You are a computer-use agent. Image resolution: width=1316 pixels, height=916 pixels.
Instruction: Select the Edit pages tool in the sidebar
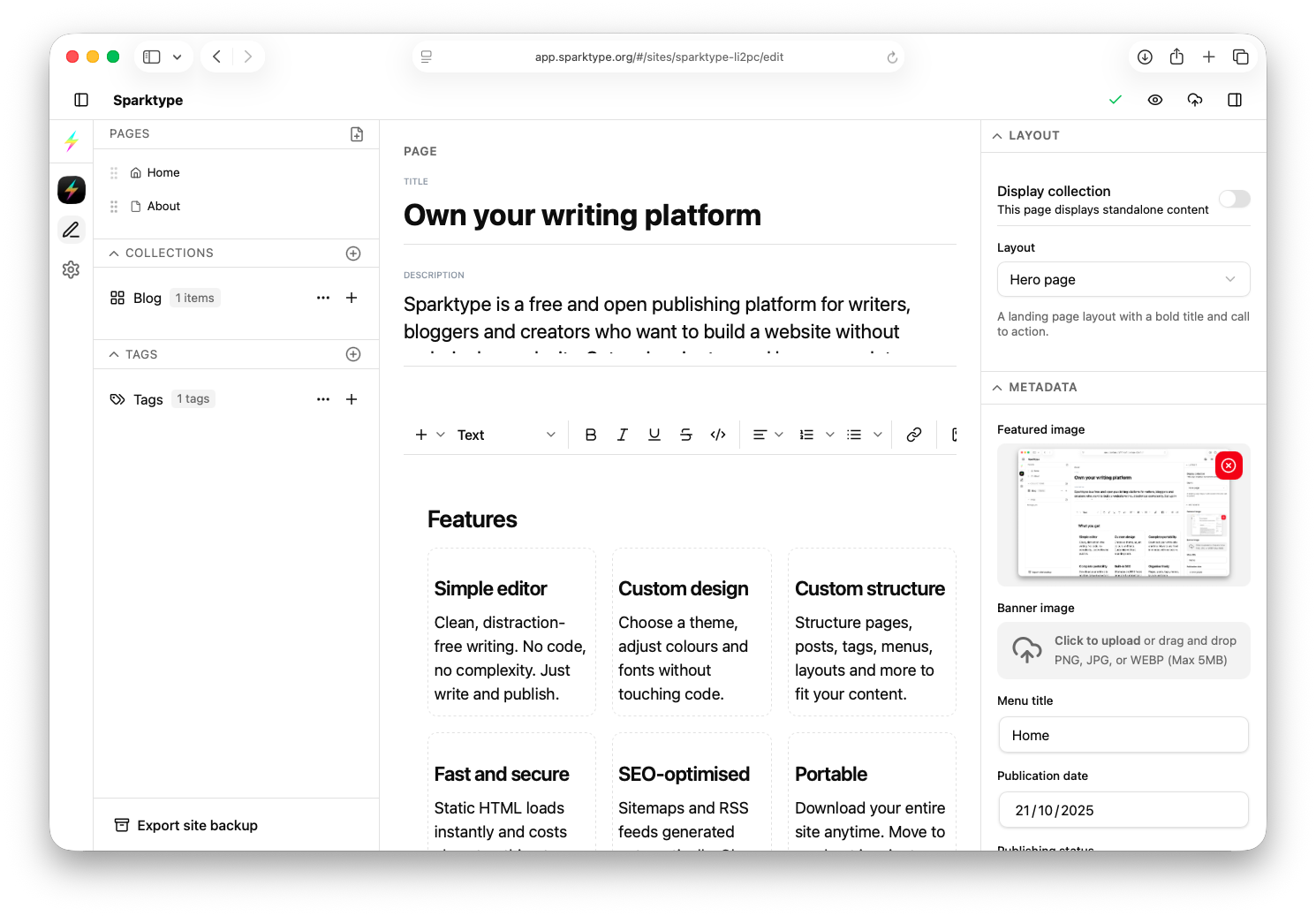pos(71,229)
